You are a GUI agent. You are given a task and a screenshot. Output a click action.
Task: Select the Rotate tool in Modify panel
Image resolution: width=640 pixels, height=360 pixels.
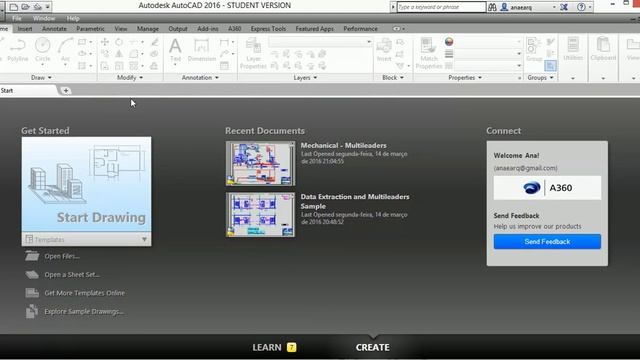pos(119,42)
